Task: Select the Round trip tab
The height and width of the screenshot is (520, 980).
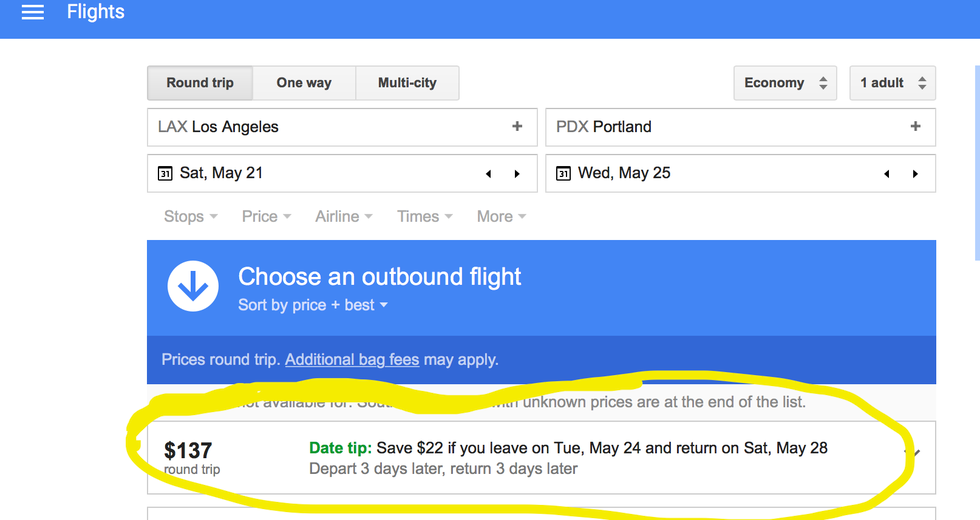Action: pos(200,83)
